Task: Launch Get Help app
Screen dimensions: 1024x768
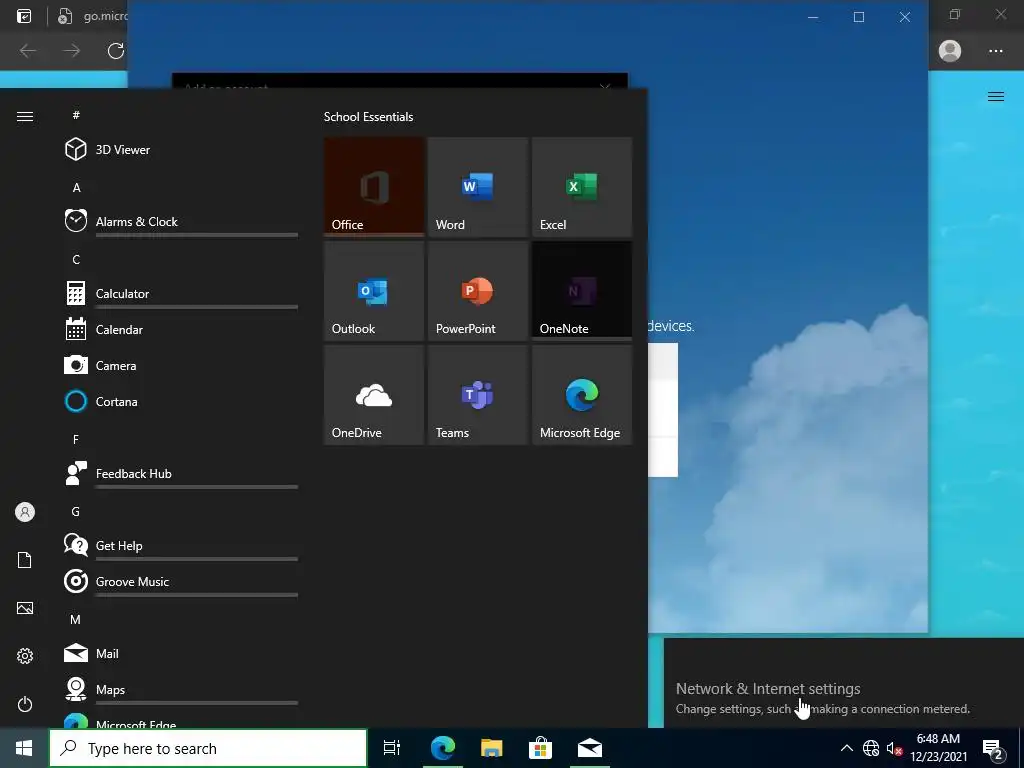Action: (181, 545)
